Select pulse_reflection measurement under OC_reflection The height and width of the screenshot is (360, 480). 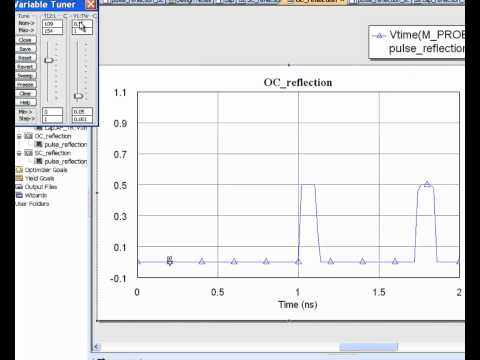[66, 145]
